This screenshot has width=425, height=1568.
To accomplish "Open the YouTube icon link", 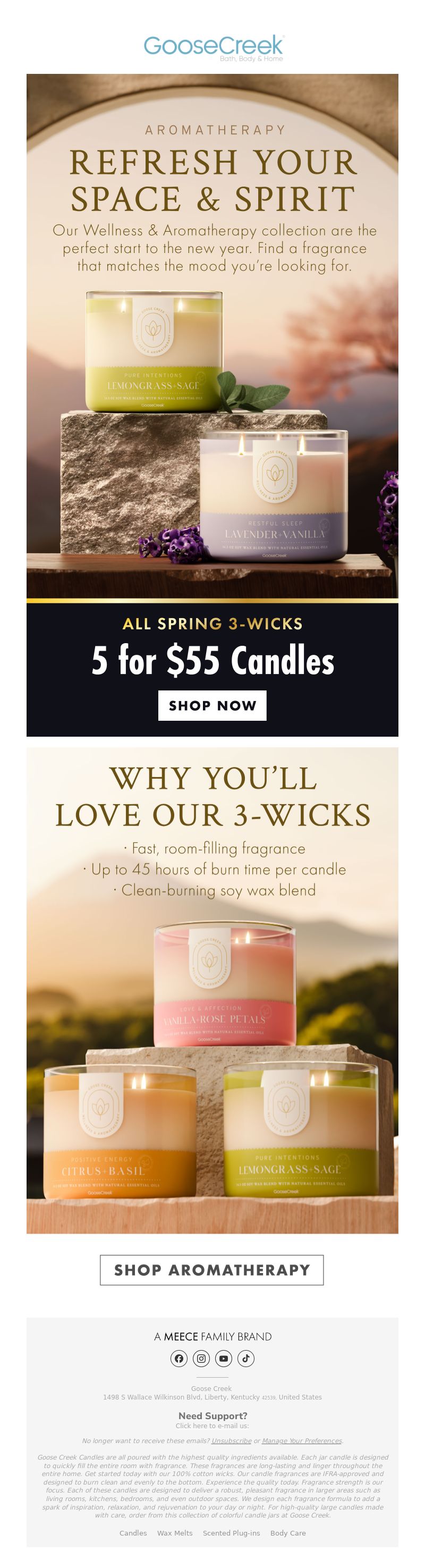I will tap(224, 1358).
